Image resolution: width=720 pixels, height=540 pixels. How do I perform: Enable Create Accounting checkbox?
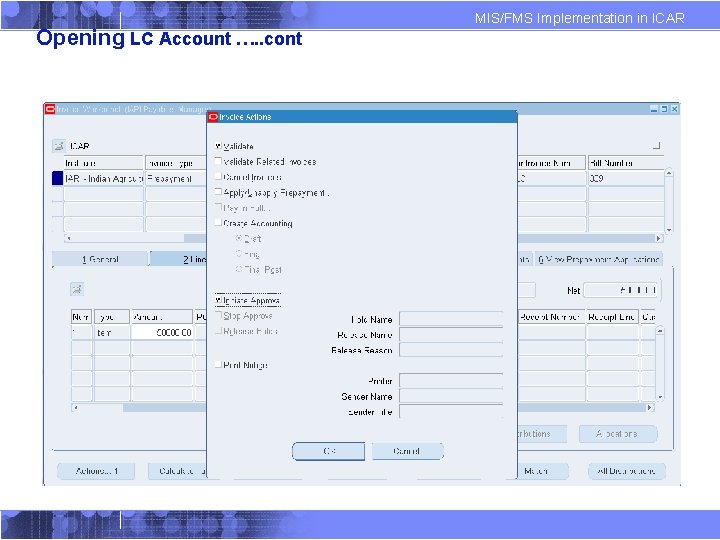[x=219, y=223]
